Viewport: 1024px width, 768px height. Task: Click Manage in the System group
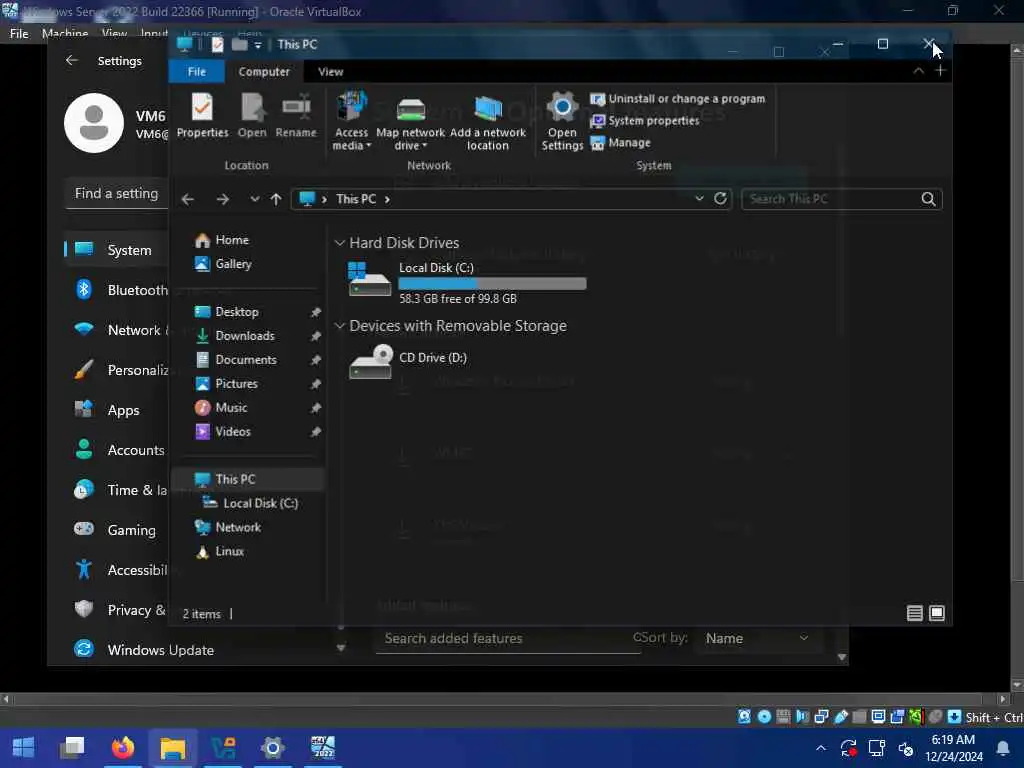pyautogui.click(x=620, y=142)
